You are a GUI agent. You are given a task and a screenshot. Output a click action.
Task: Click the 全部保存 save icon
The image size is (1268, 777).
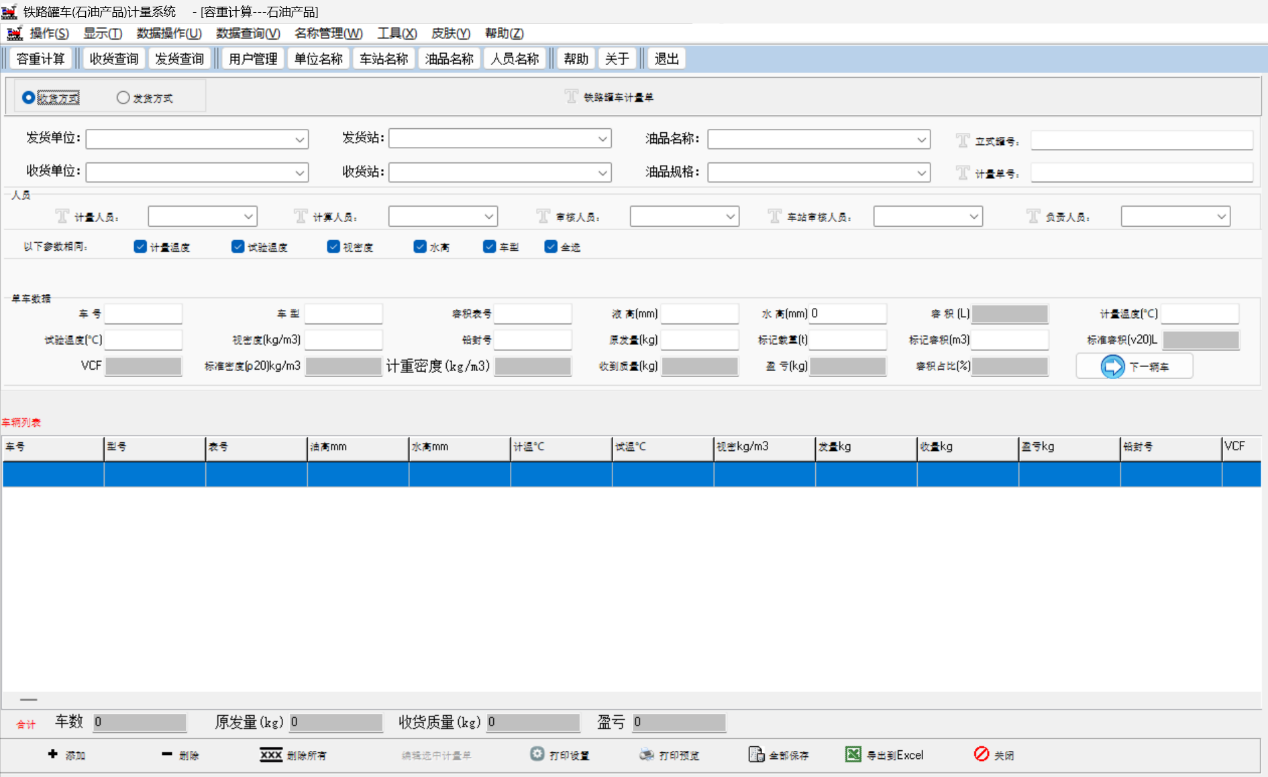(x=756, y=755)
